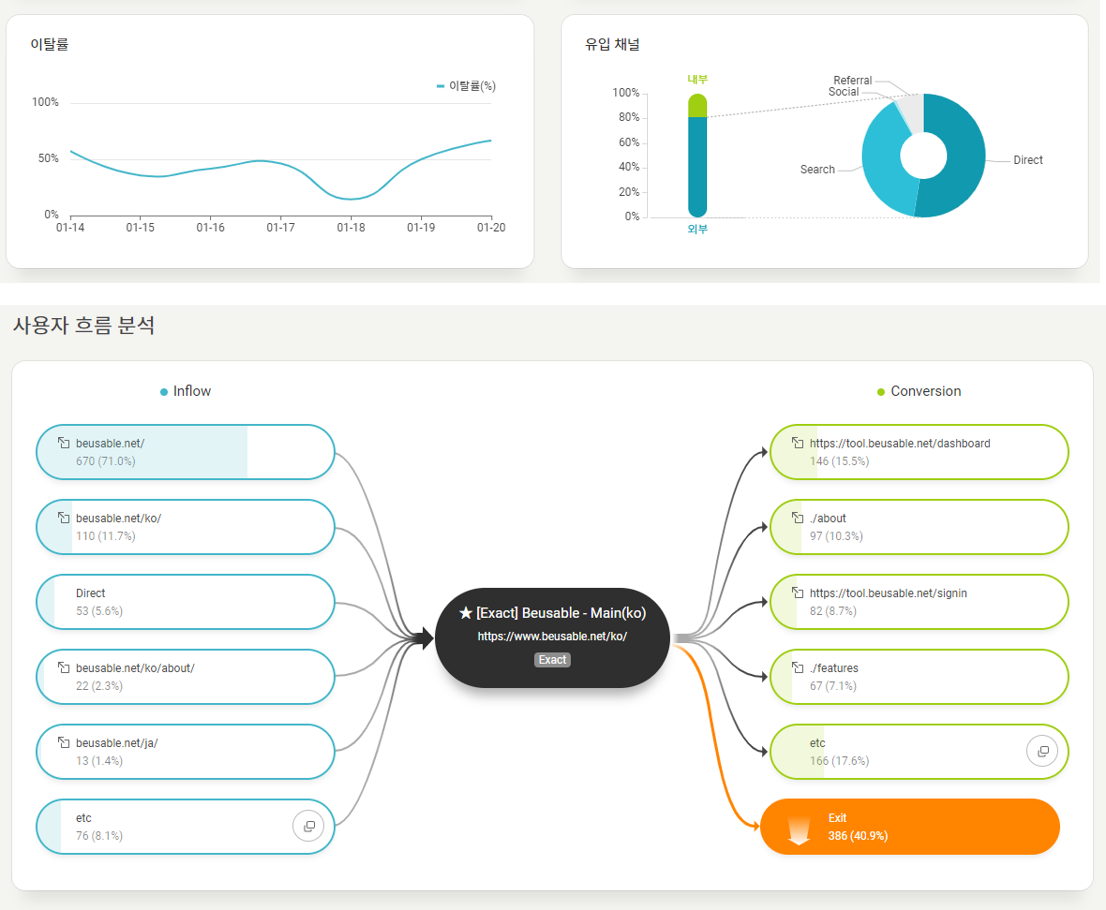This screenshot has height=910, width=1106.
Task: Select the beusable.net/ja/ inflow card
Action: tap(185, 751)
